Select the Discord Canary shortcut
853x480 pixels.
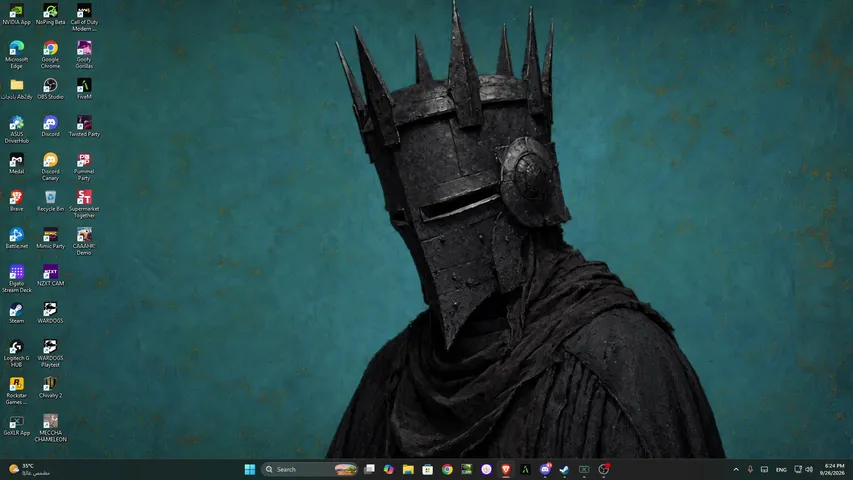click(50, 167)
